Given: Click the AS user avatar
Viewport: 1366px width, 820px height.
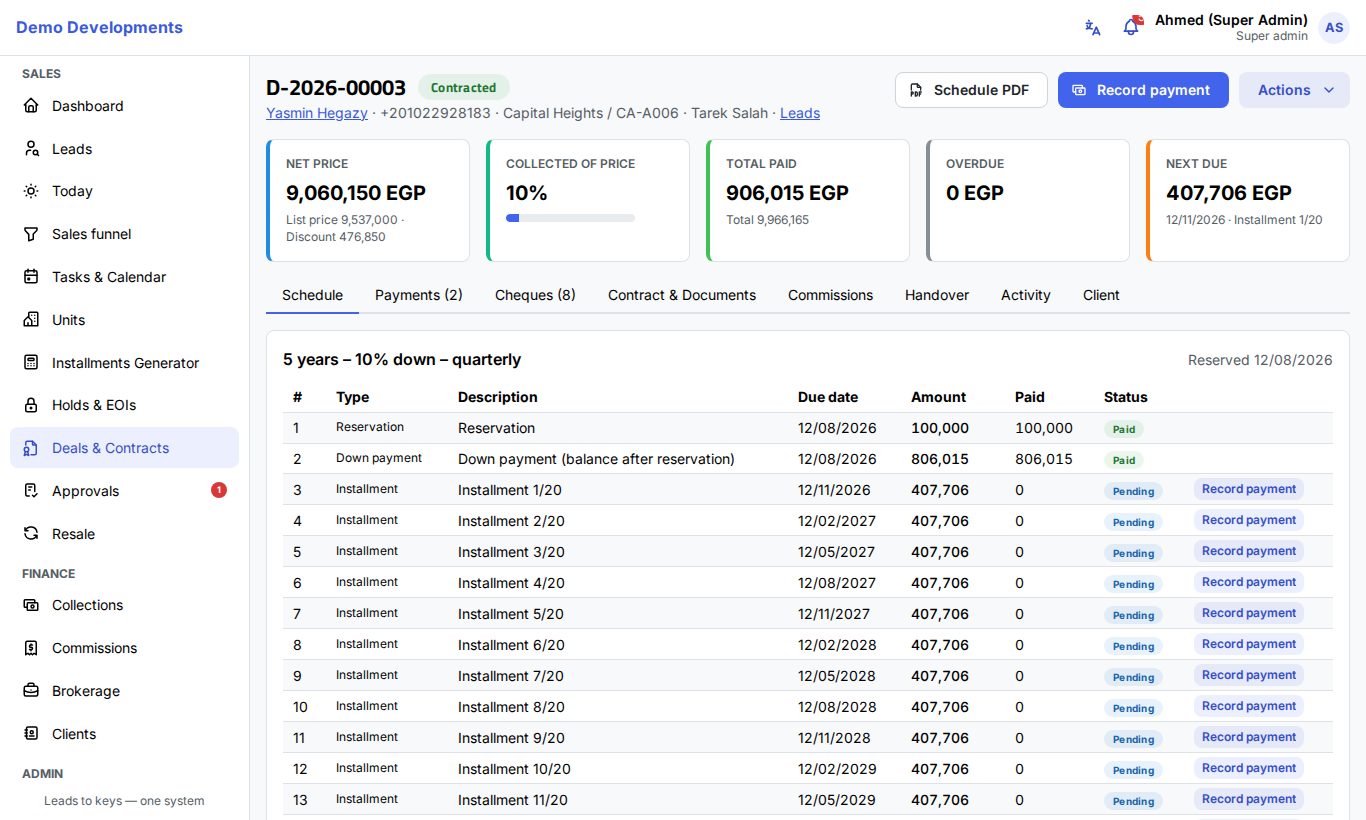Looking at the screenshot, I should (x=1334, y=28).
